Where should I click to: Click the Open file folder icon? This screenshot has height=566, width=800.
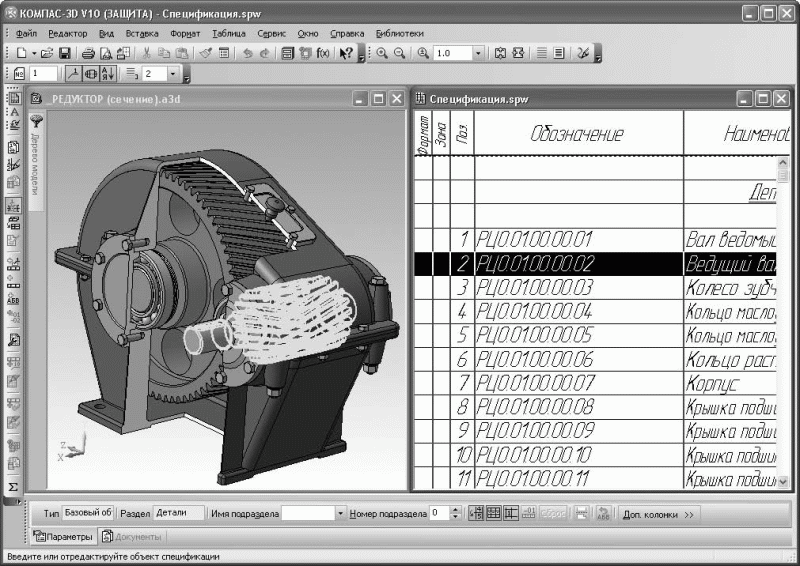(48, 53)
